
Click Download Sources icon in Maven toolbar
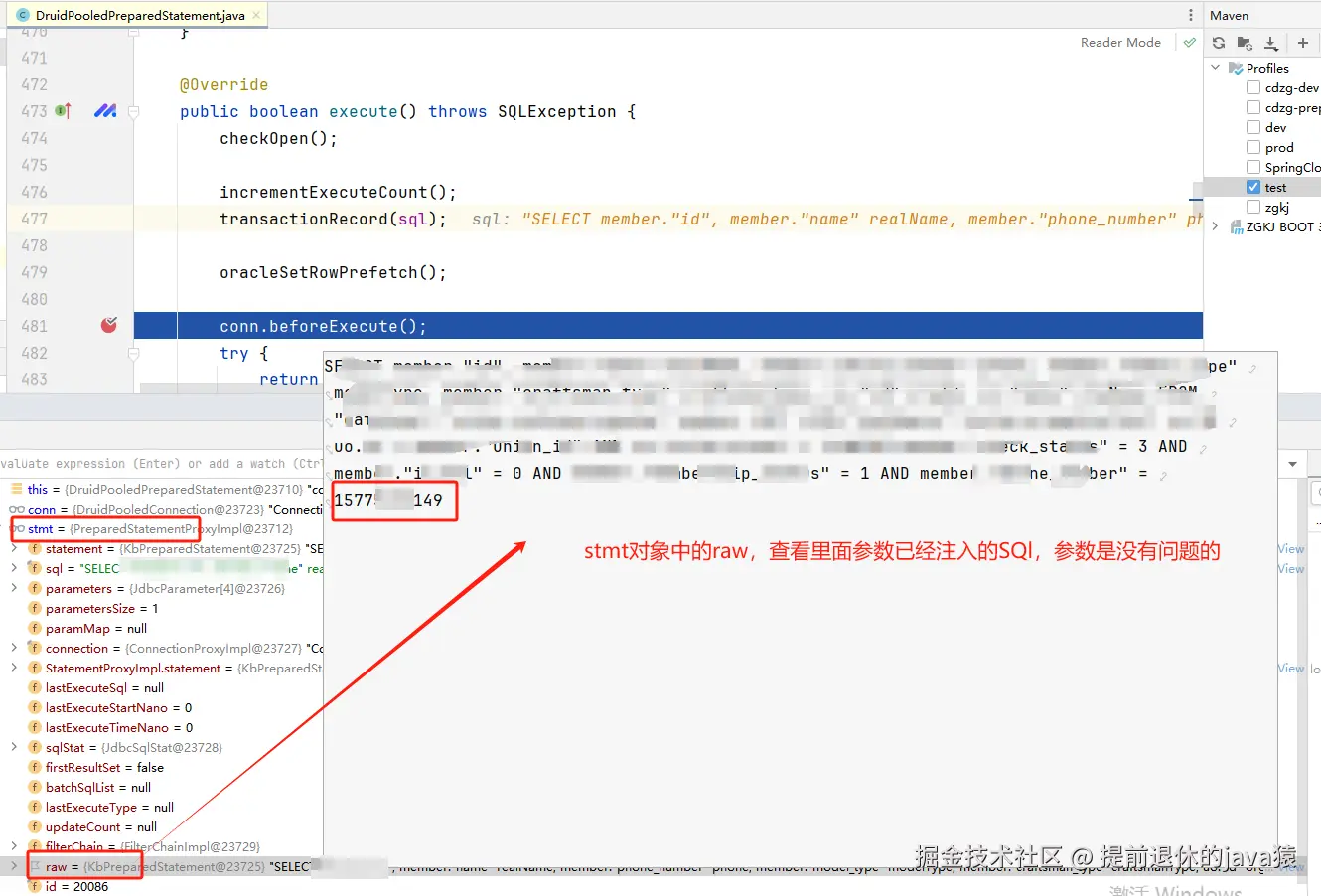pos(1271,43)
